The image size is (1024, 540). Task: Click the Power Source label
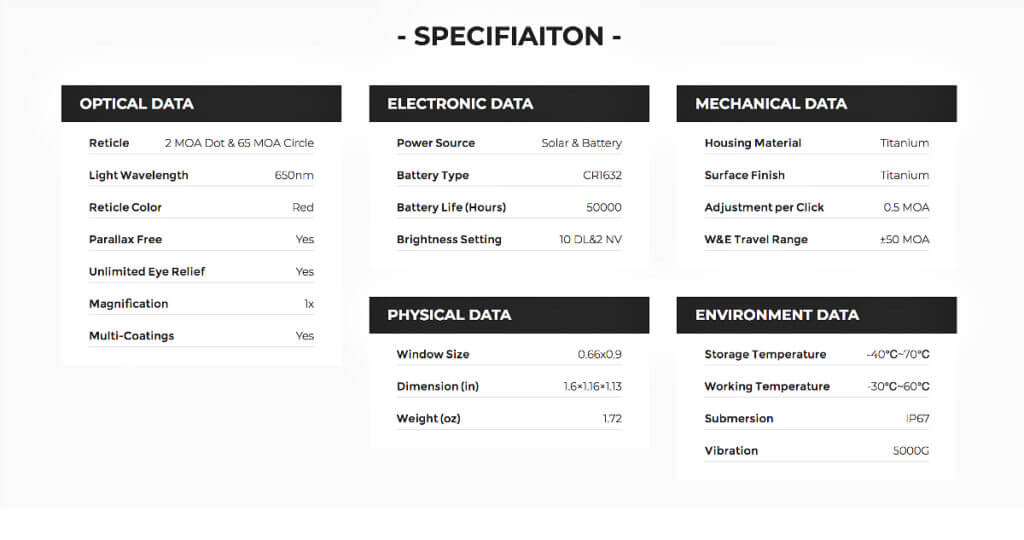click(x=436, y=143)
